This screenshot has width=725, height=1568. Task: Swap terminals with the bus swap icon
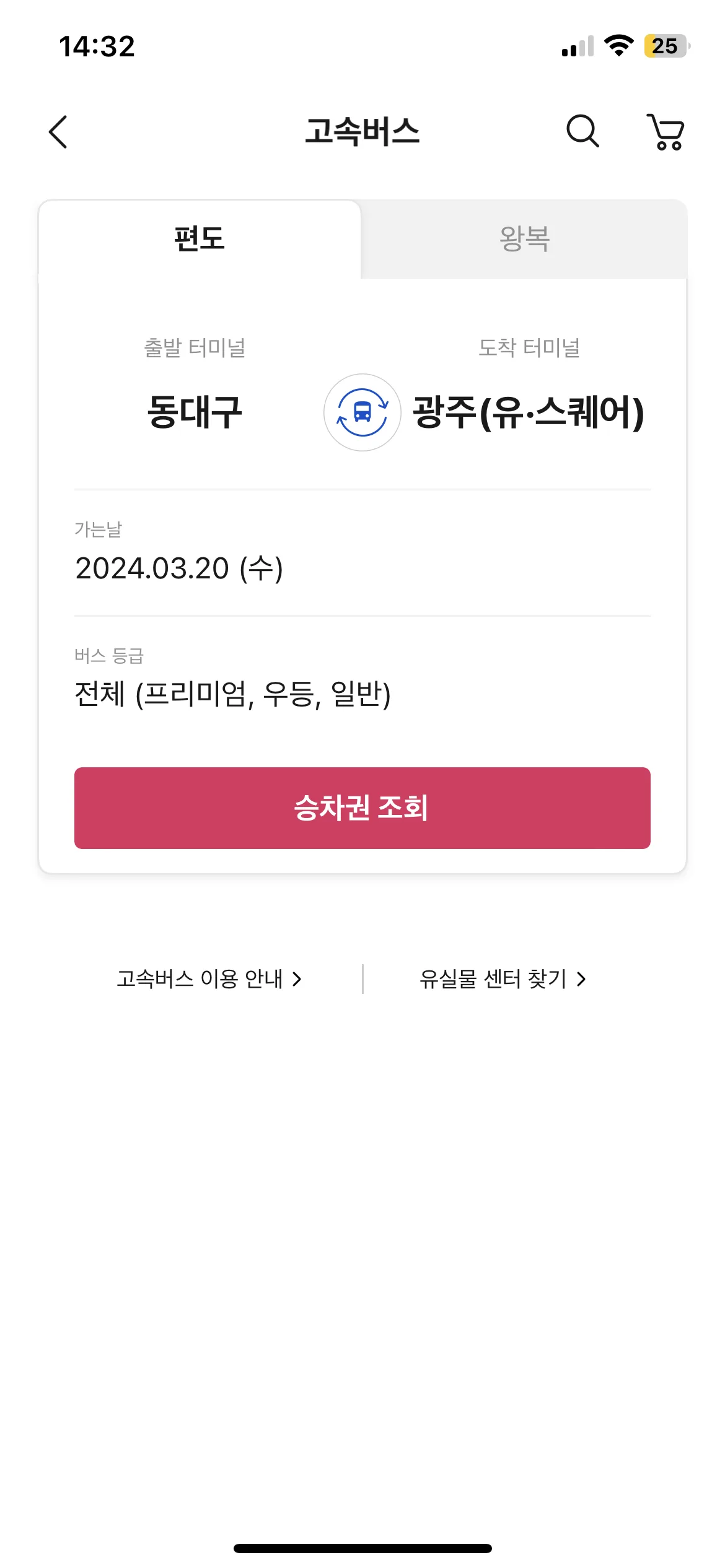pos(362,412)
